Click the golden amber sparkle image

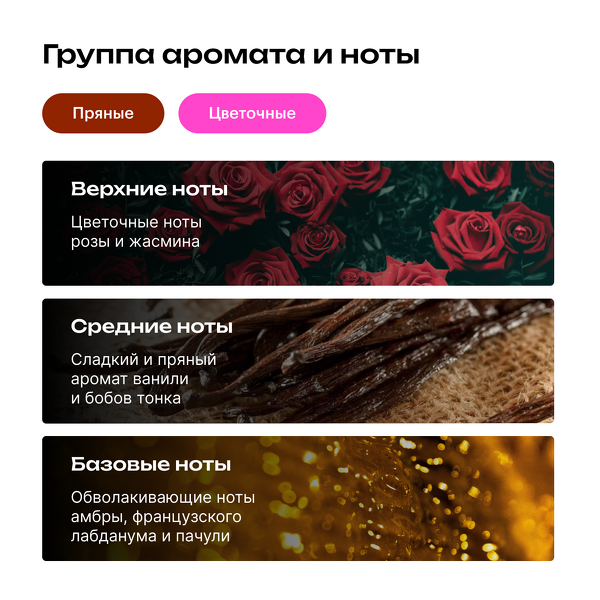tap(402, 498)
